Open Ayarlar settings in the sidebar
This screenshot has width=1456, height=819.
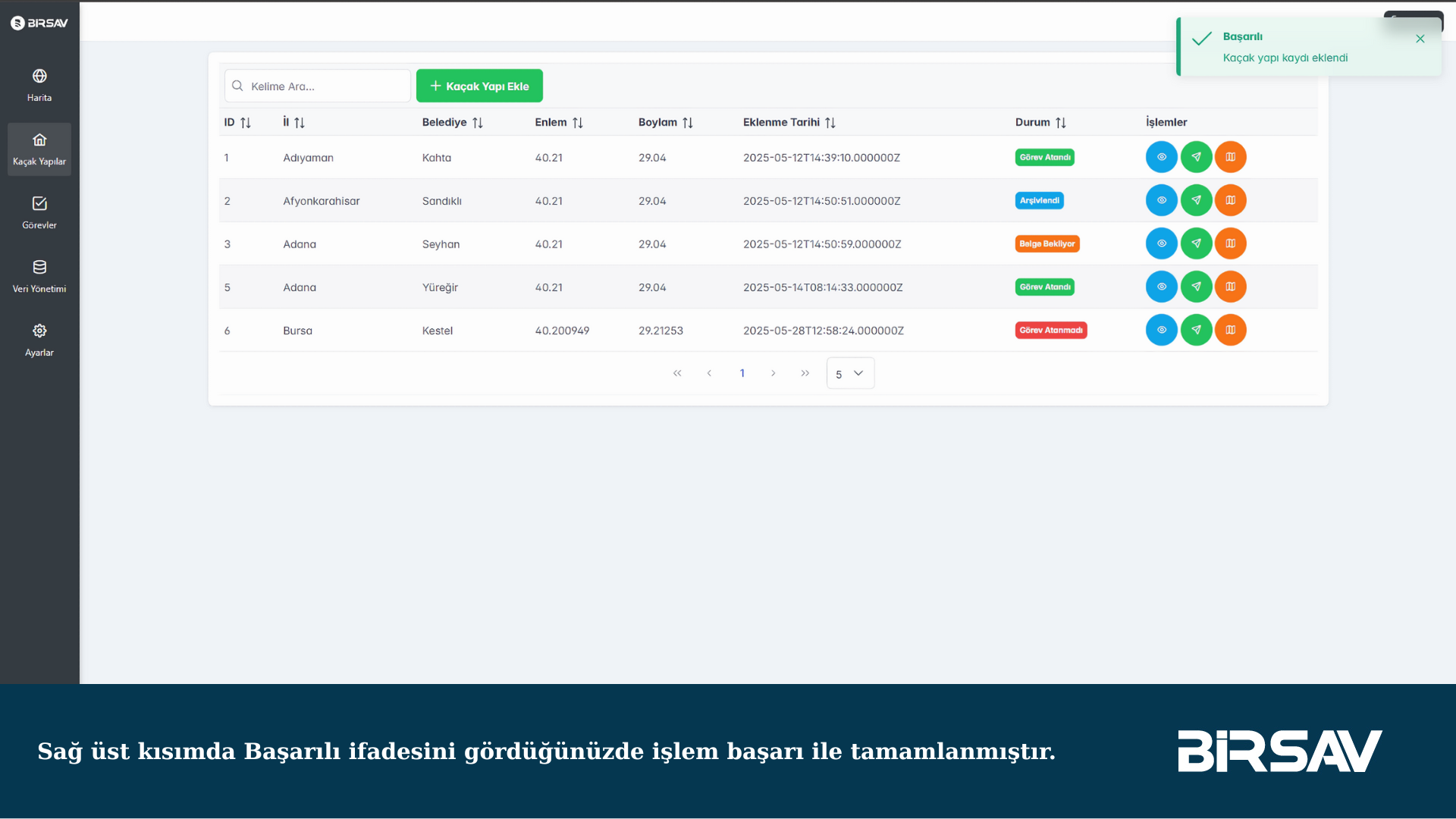39,340
